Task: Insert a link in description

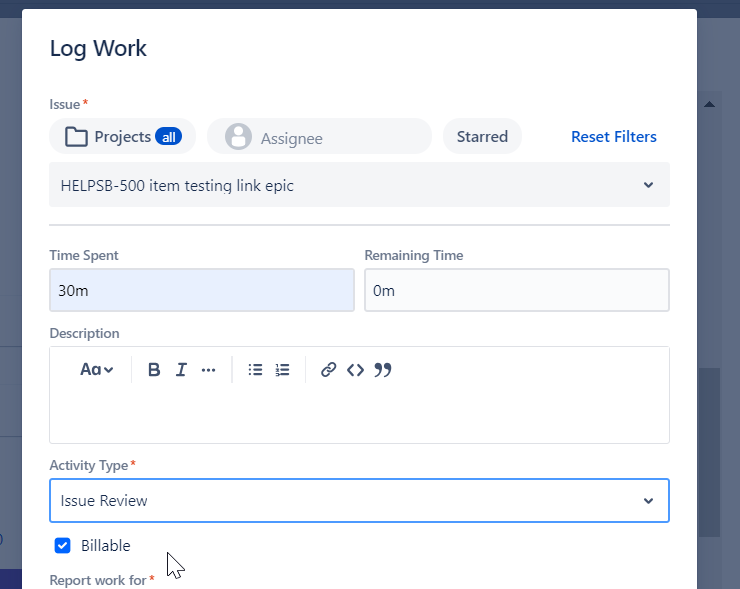Action: click(328, 370)
